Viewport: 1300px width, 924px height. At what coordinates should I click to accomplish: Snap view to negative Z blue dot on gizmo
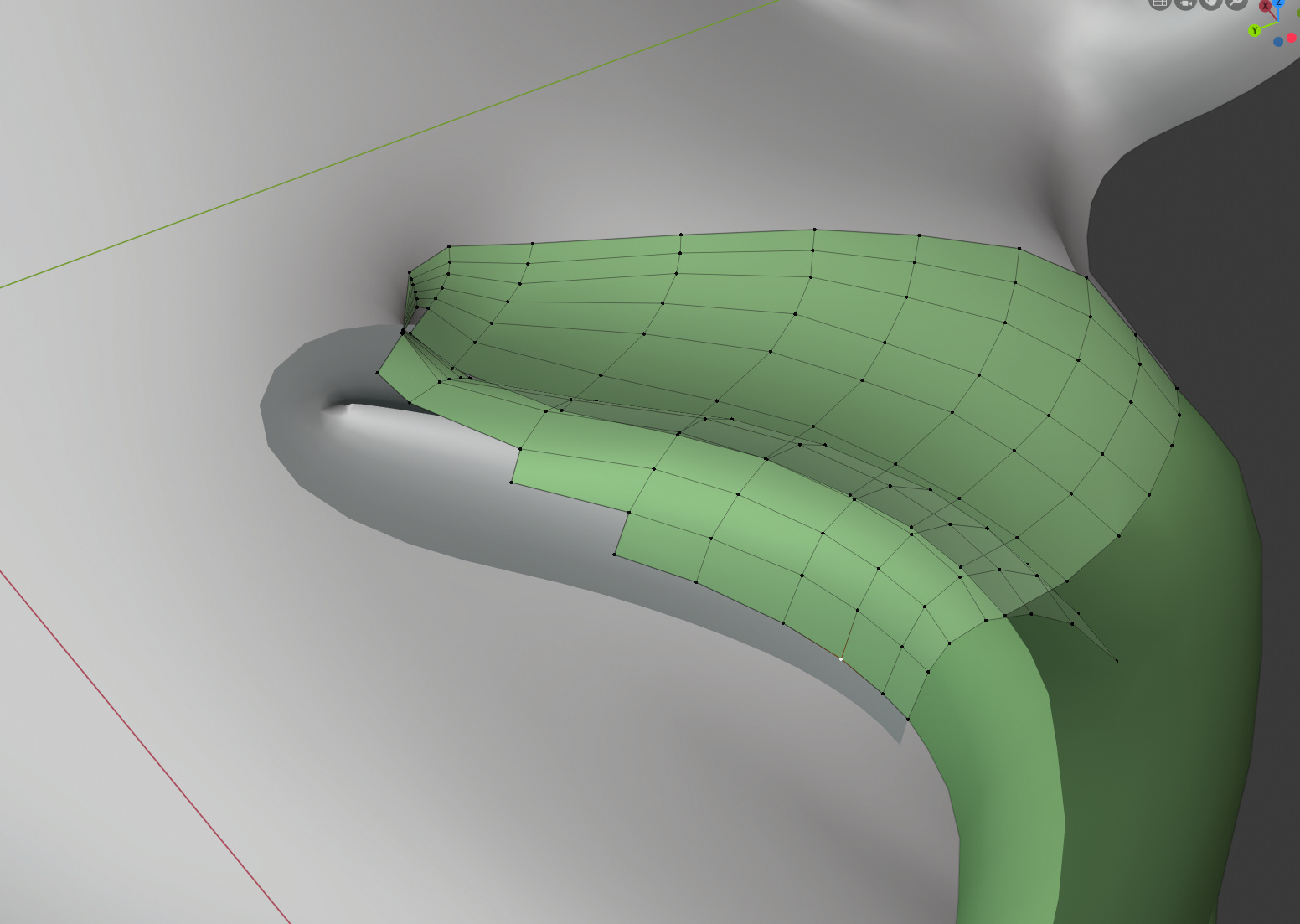(1278, 42)
